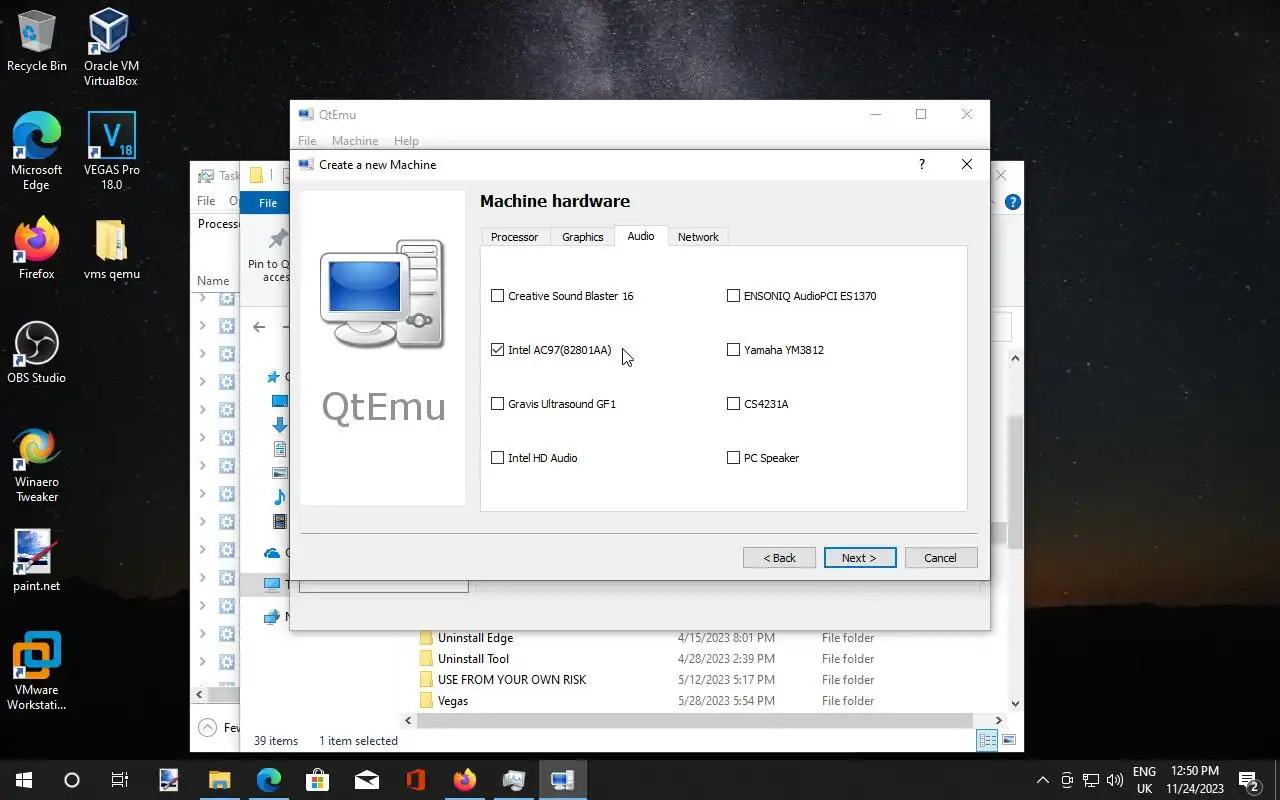Open Task View from the taskbar

pos(120,780)
